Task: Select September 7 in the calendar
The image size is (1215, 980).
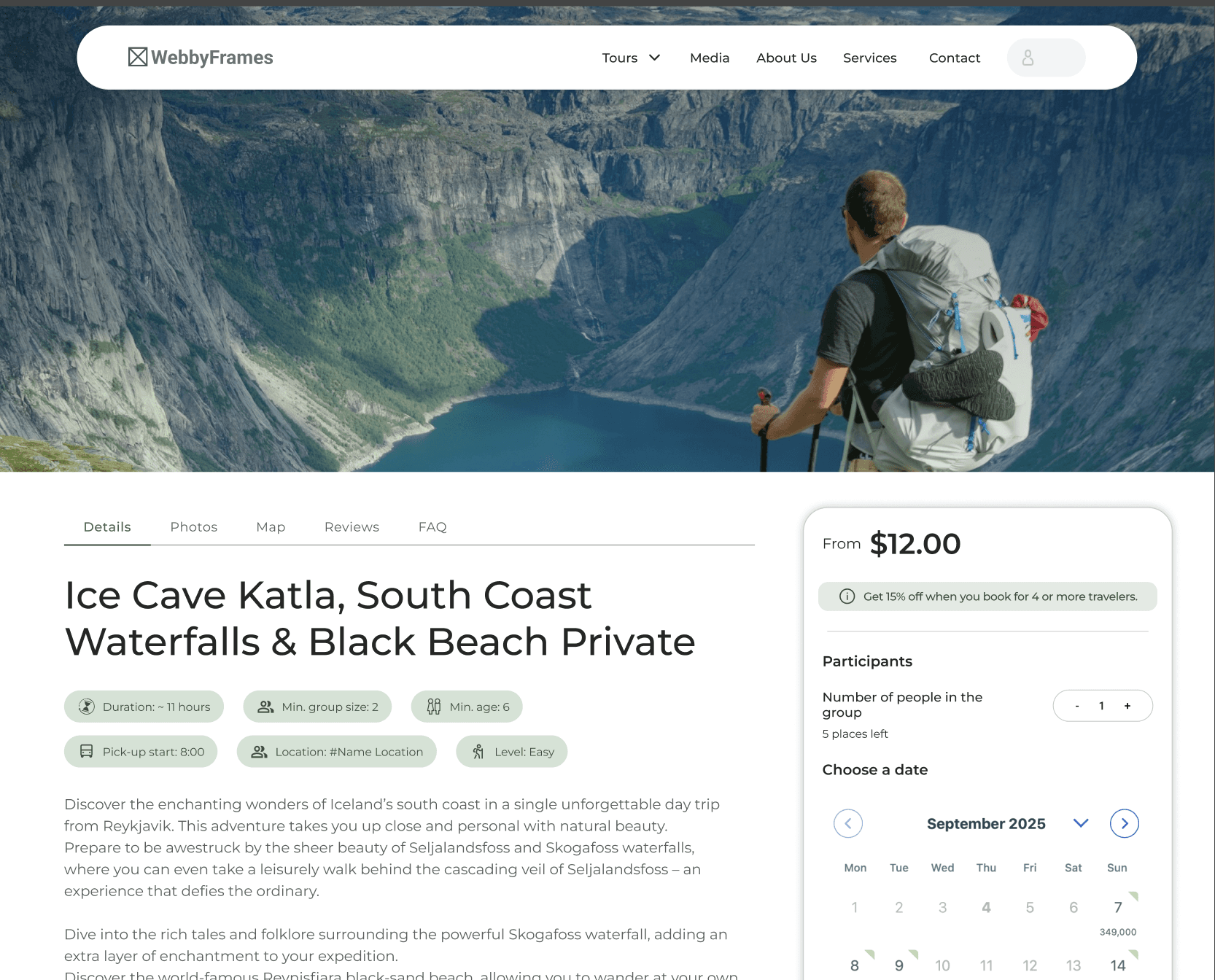Action: tap(1118, 908)
